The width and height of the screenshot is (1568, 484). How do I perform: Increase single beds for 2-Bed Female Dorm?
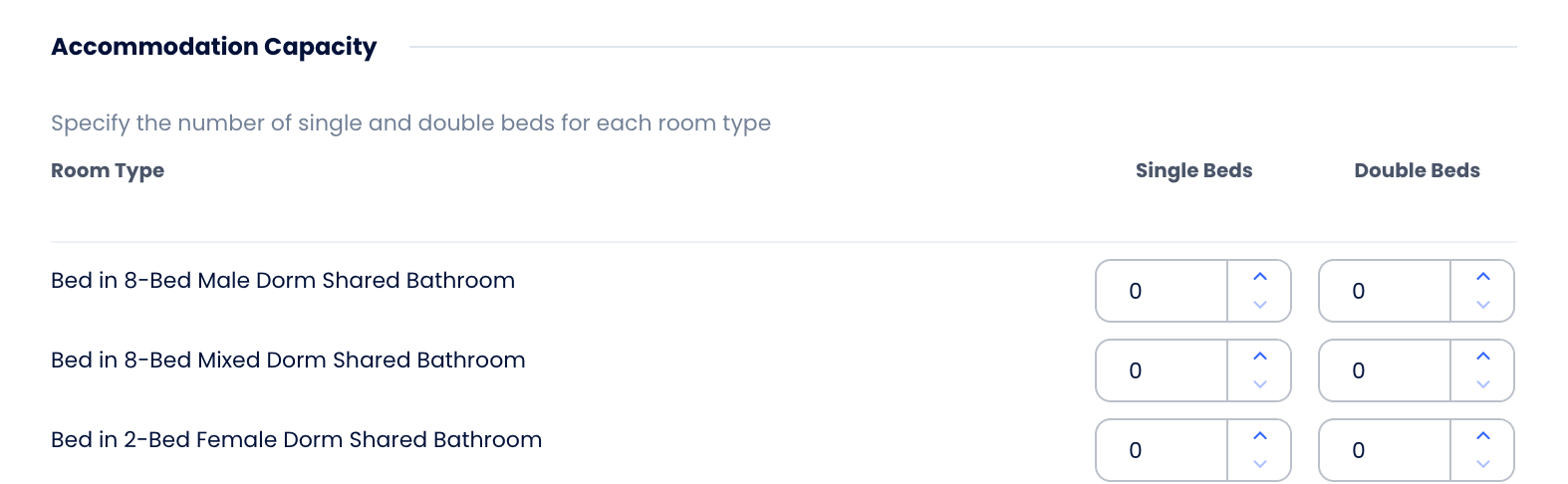point(1260,436)
